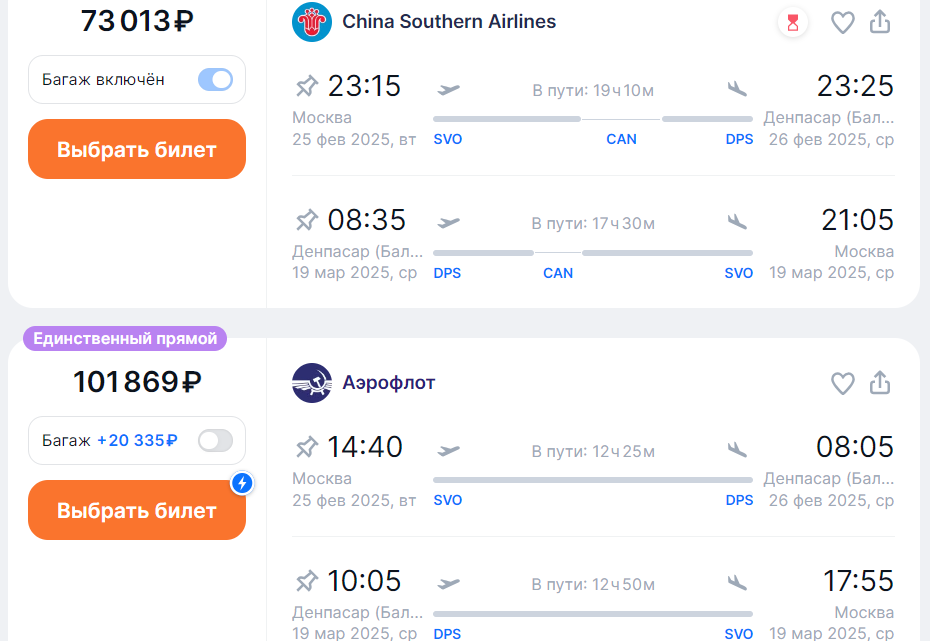Click the China Southern Airlines logo
The image size is (930, 641).
312,22
